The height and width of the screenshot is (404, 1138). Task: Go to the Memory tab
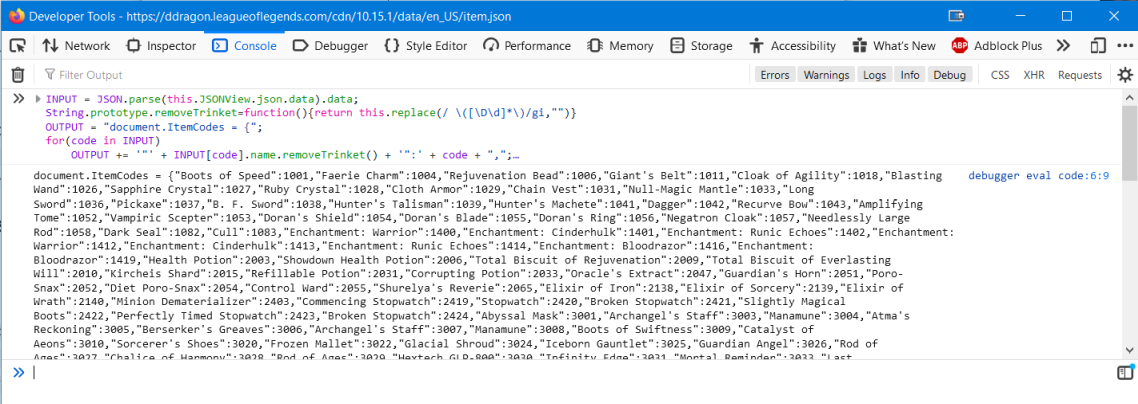pos(620,46)
